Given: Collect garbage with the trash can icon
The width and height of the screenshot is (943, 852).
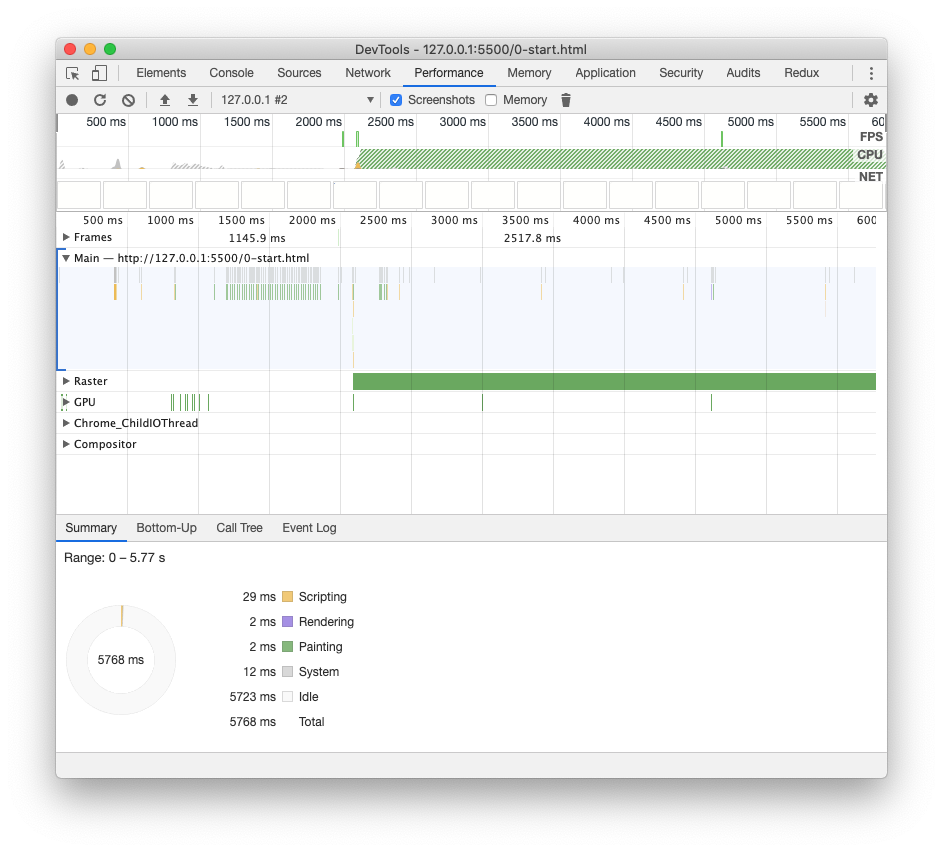Looking at the screenshot, I should [x=566, y=100].
